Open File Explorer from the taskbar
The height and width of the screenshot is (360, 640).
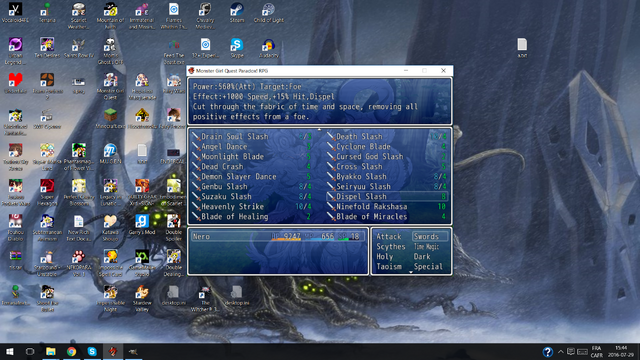[x=51, y=351]
